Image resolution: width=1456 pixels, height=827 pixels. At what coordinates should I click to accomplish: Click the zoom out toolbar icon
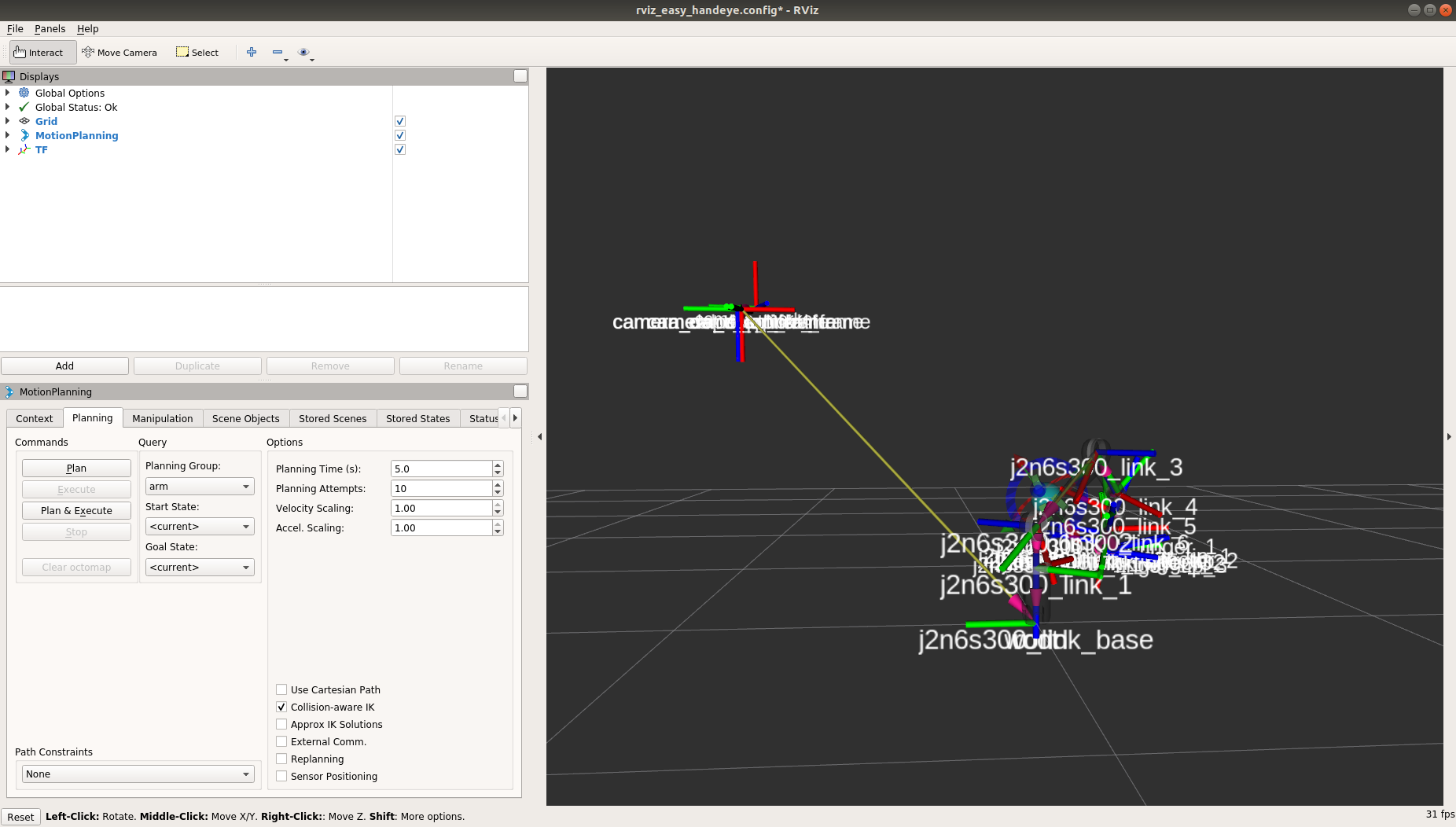[278, 52]
